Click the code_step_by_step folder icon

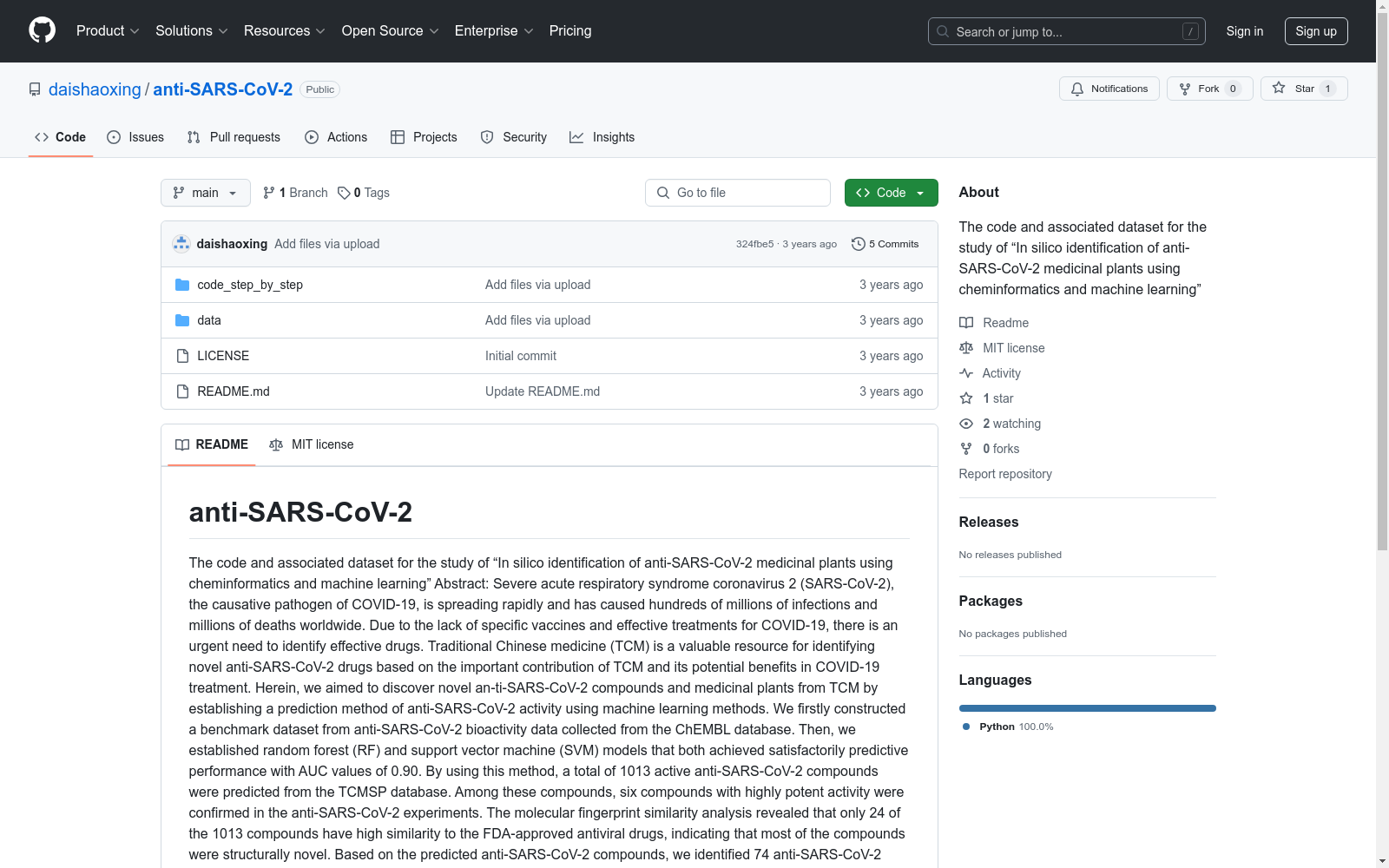tap(182, 285)
